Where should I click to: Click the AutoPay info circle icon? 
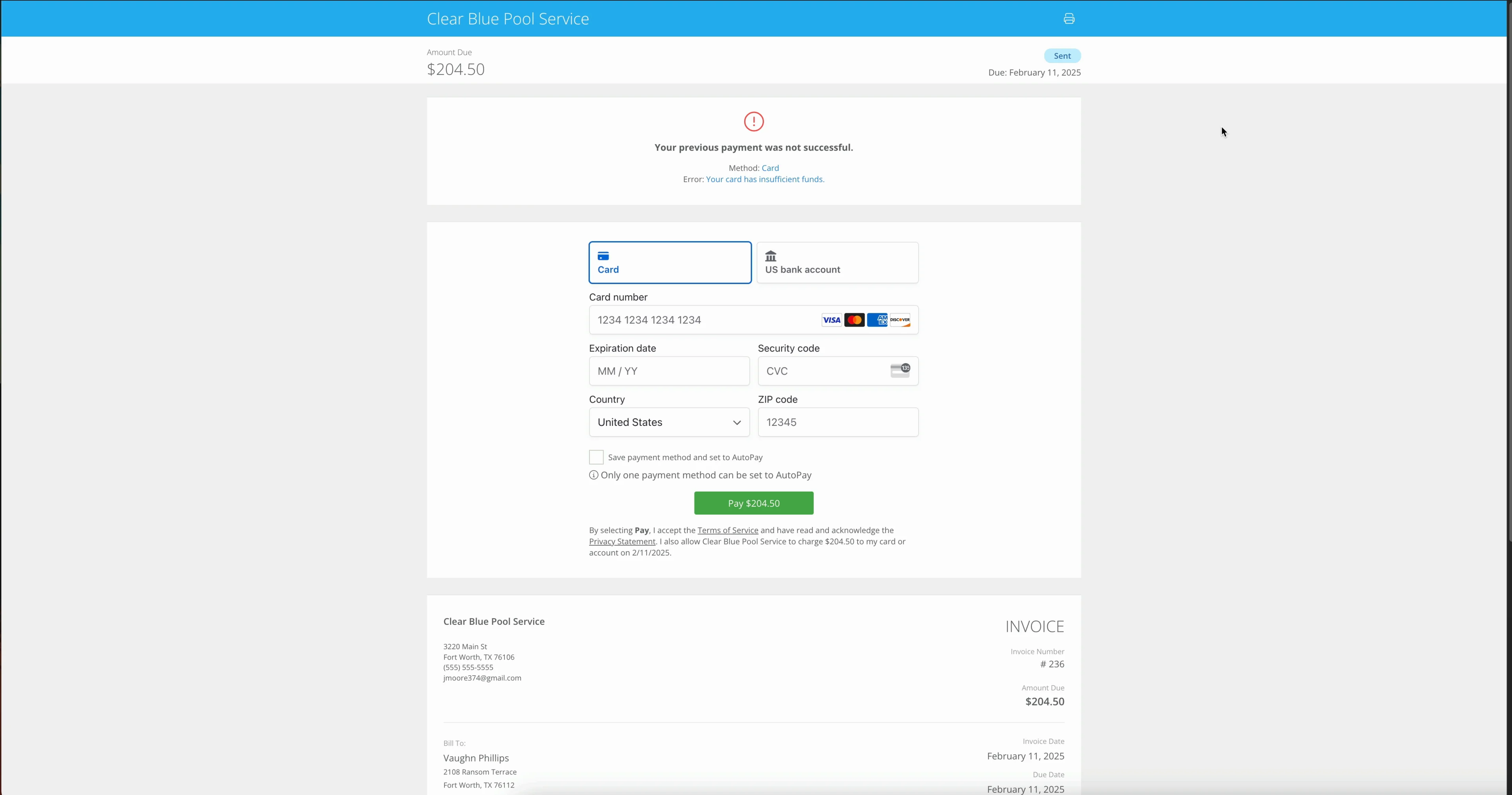pyautogui.click(x=593, y=475)
